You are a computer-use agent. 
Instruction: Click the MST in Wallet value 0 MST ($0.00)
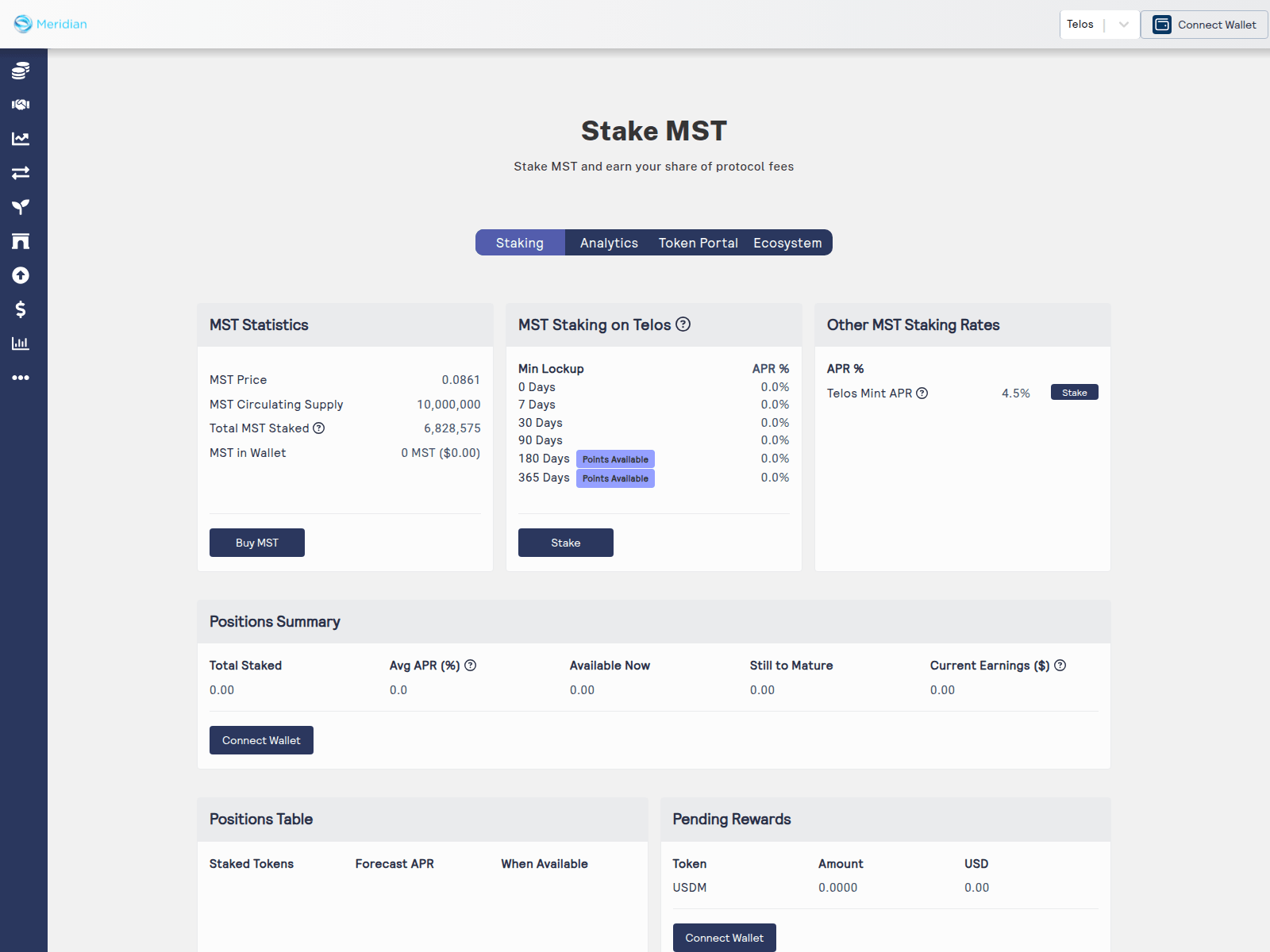point(441,453)
